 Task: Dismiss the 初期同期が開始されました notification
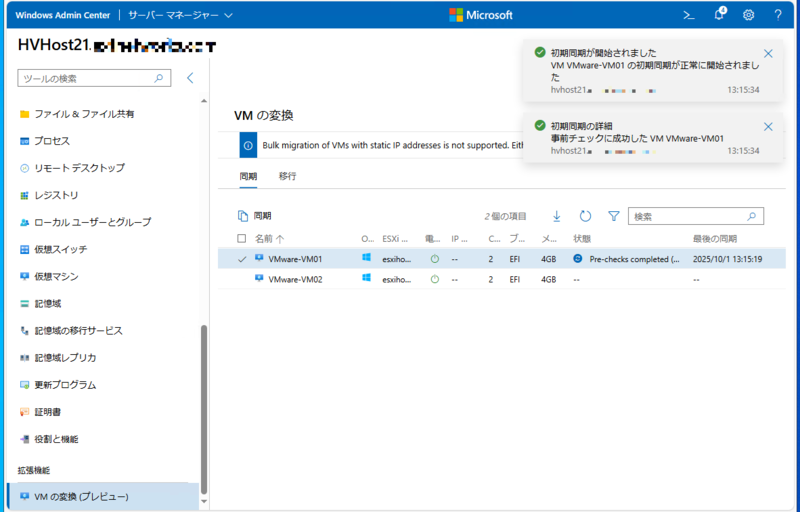click(x=768, y=54)
